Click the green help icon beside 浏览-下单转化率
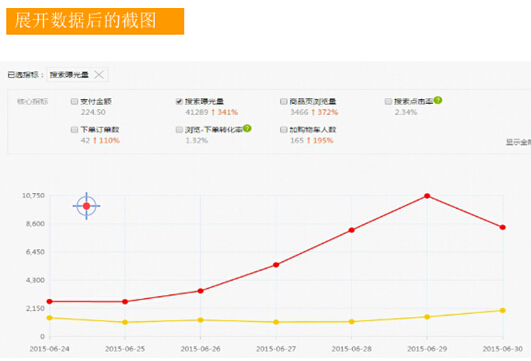The height and width of the screenshot is (361, 531). click(x=247, y=128)
